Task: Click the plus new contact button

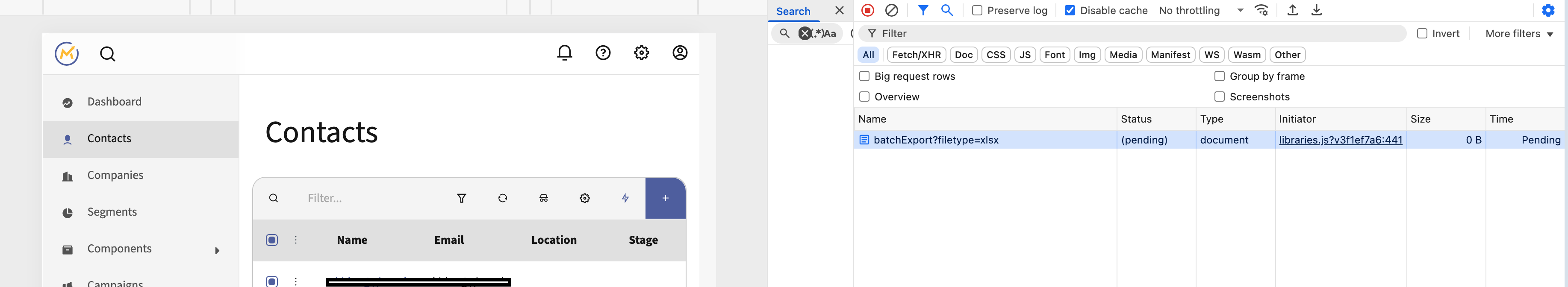Action: [665, 198]
